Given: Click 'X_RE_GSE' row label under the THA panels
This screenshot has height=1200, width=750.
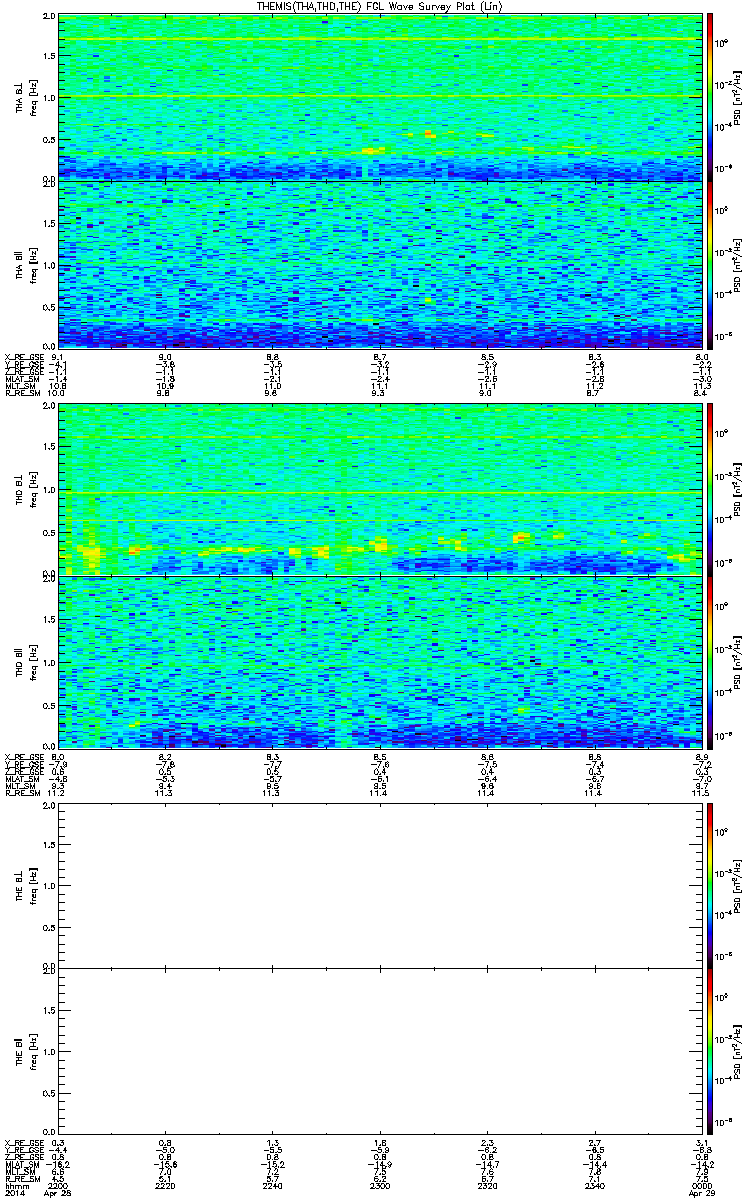Looking at the screenshot, I should pyautogui.click(x=22, y=357).
